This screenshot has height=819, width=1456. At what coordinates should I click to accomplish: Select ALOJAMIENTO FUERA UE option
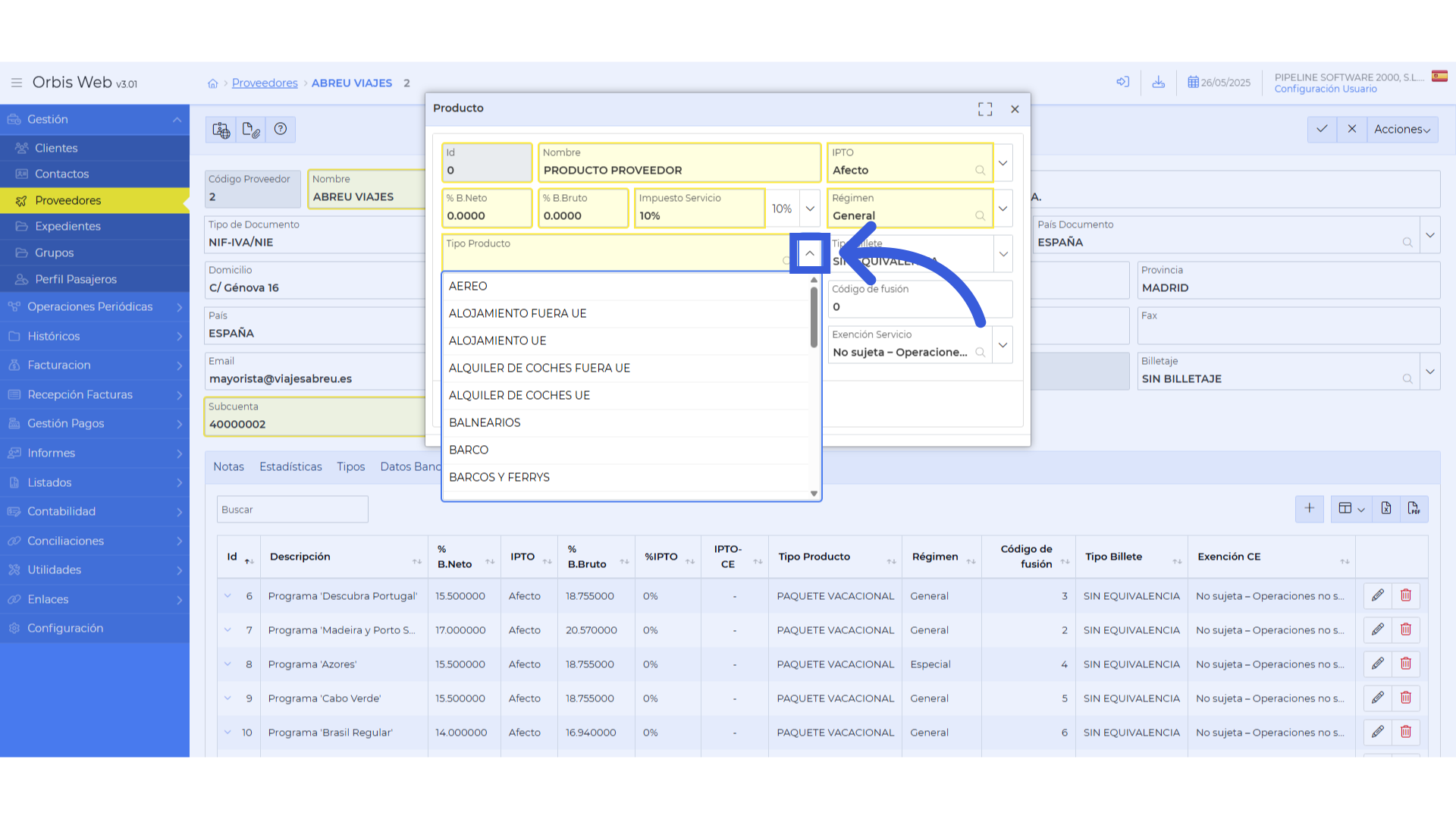pos(626,313)
